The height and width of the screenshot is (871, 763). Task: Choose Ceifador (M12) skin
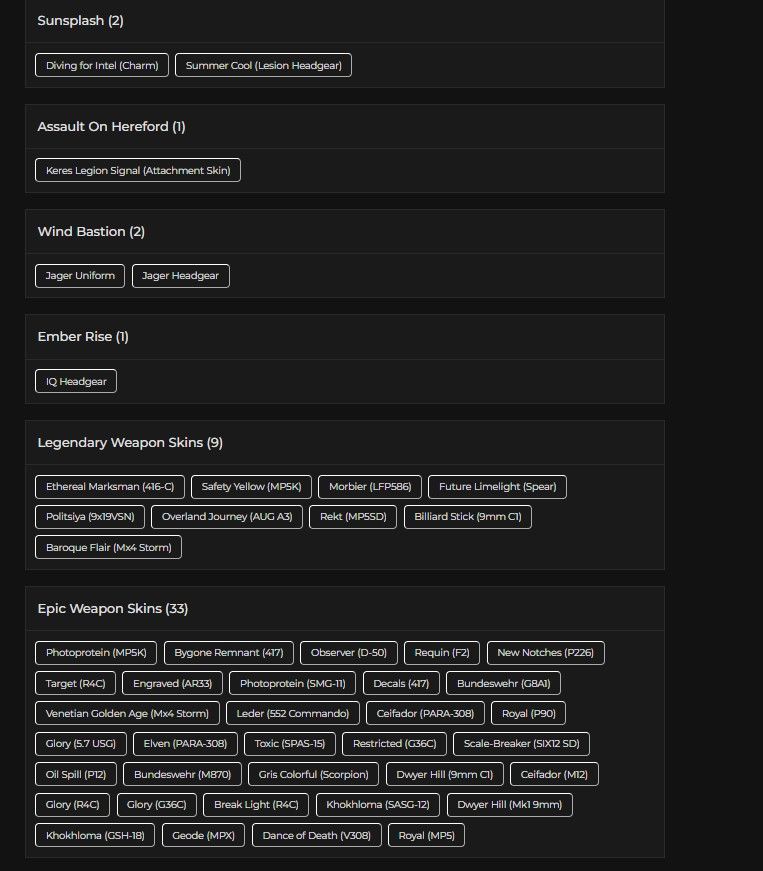(554, 774)
